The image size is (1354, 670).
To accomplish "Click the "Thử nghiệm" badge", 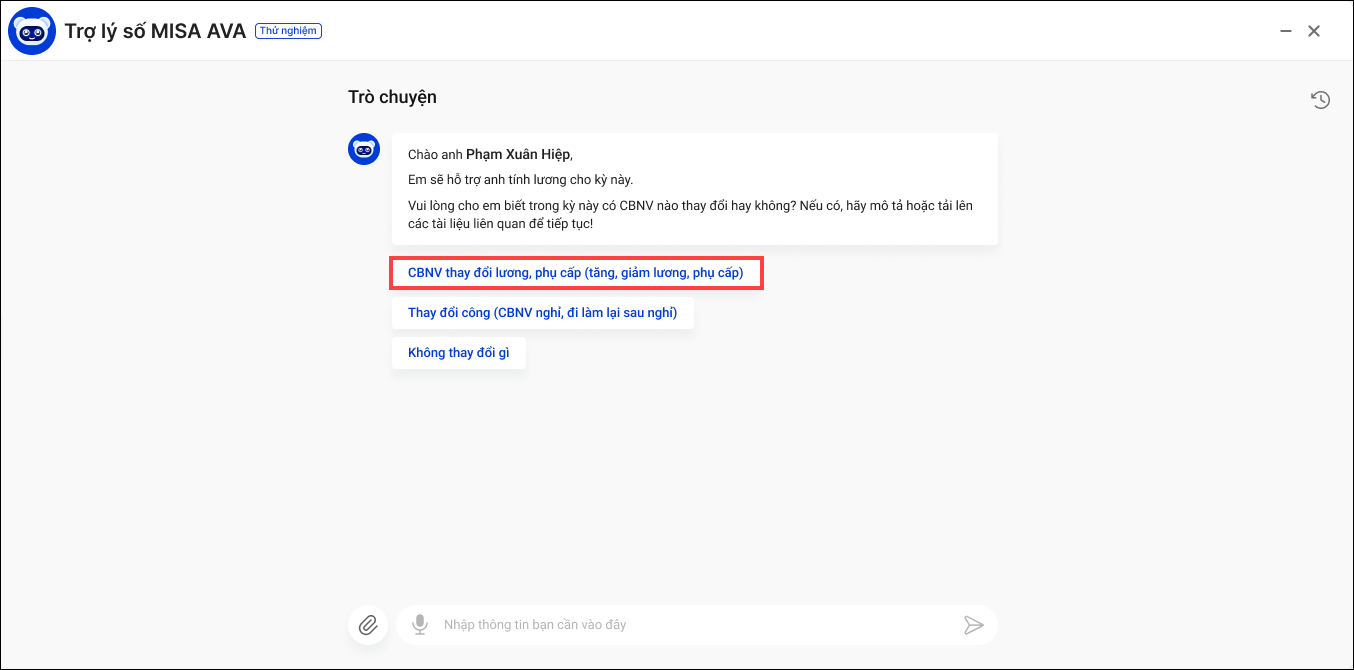I will pos(288,31).
